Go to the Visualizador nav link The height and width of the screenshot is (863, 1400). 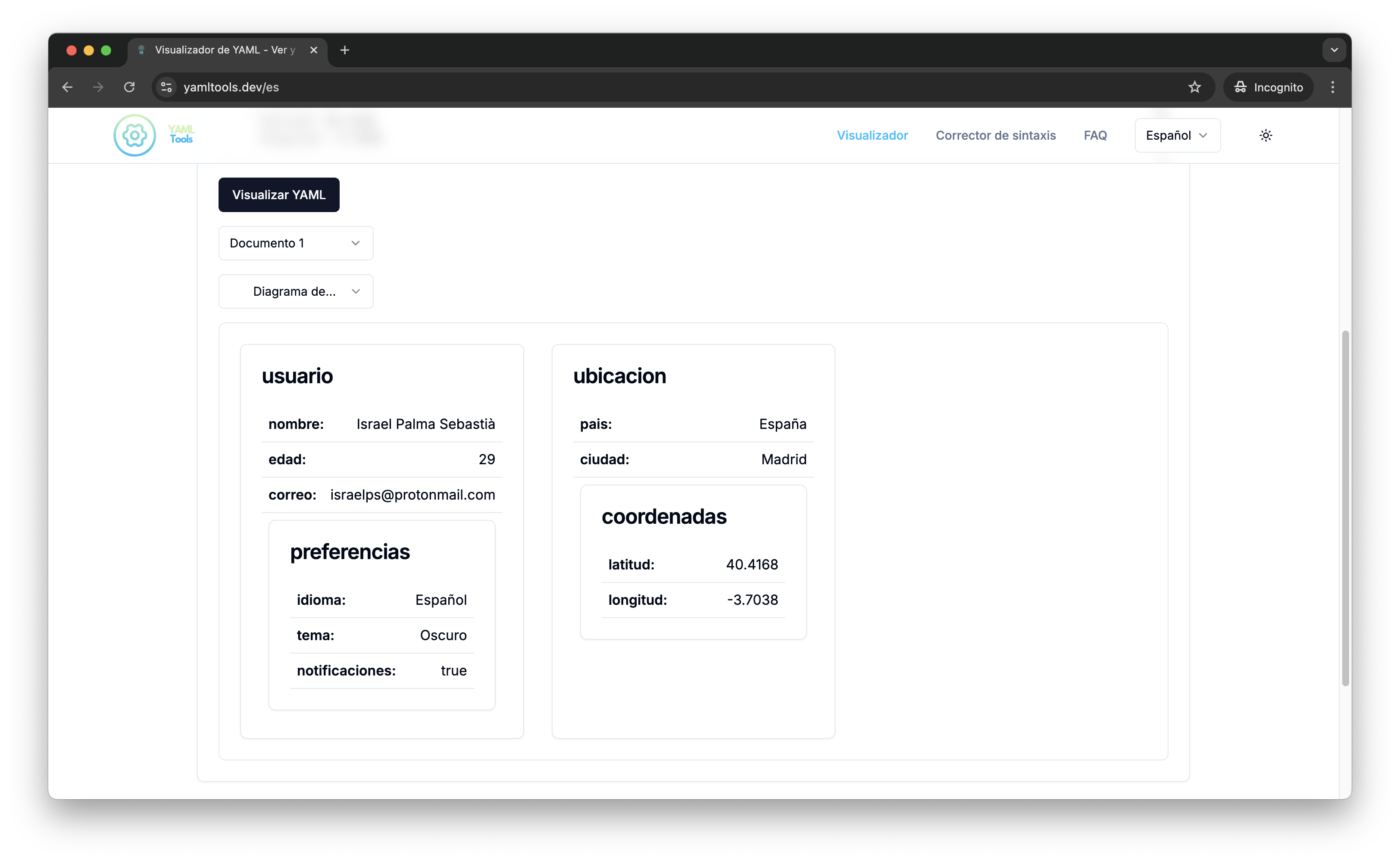872,135
